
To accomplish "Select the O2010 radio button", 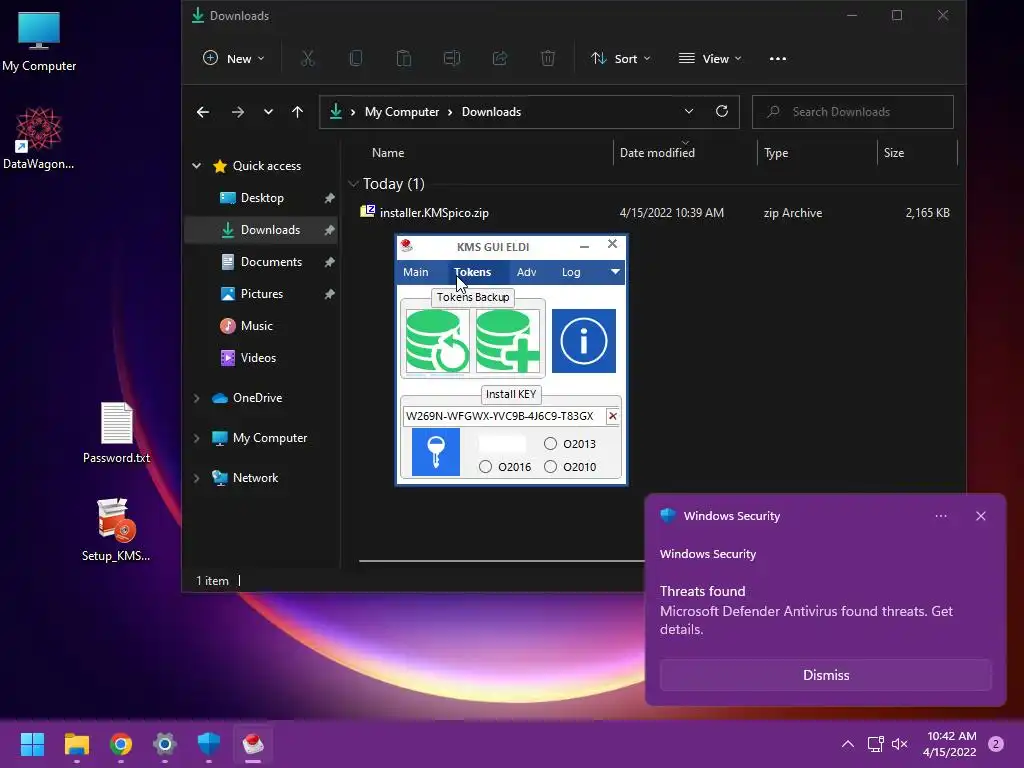I will pos(551,467).
